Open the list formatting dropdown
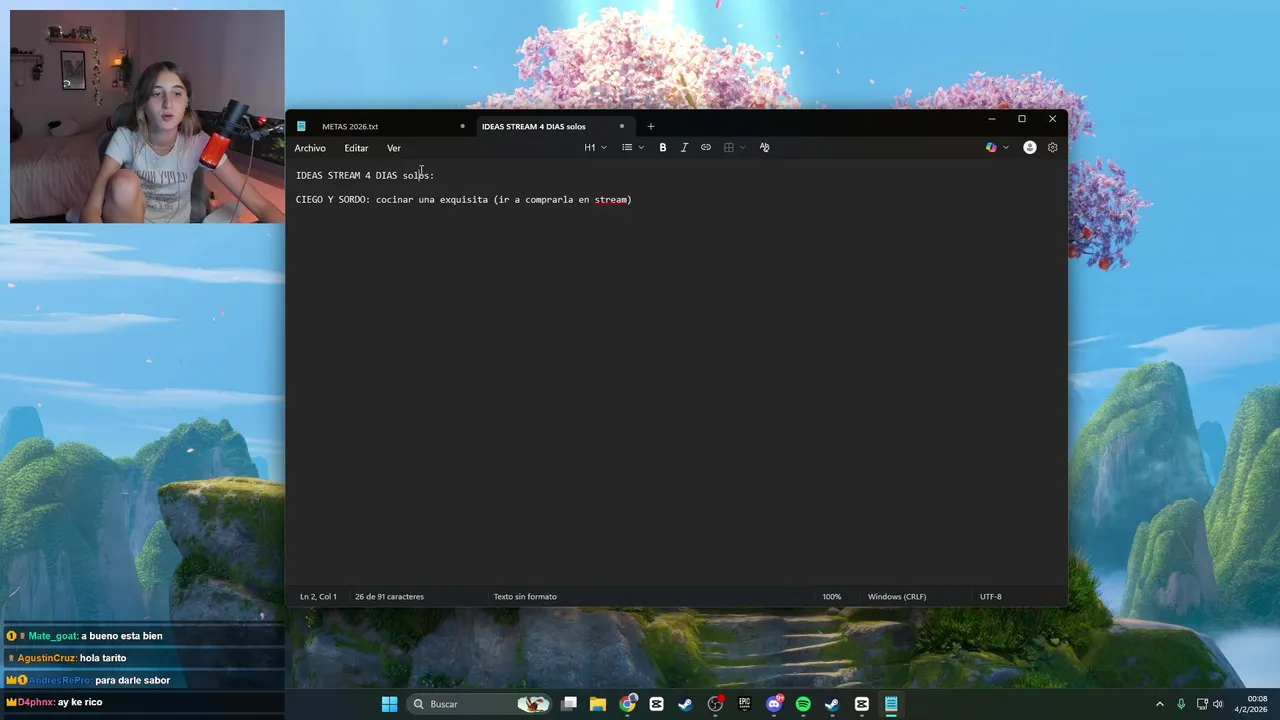The height and width of the screenshot is (720, 1280). click(x=633, y=147)
